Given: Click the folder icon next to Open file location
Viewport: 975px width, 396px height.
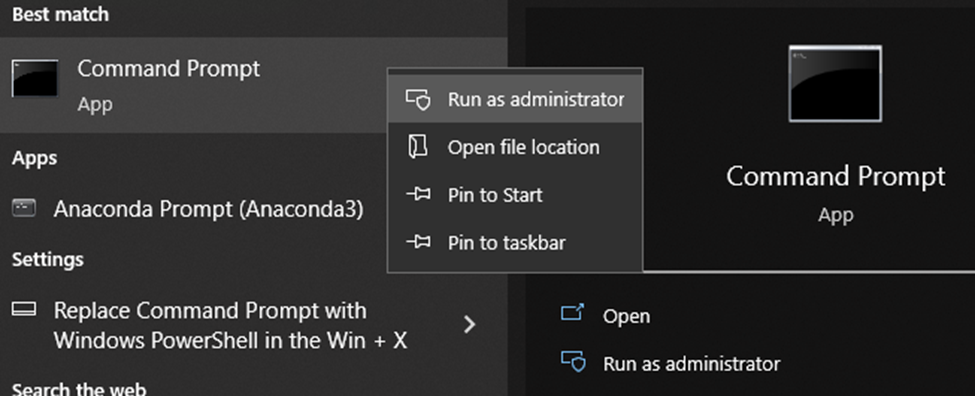Looking at the screenshot, I should [x=418, y=147].
